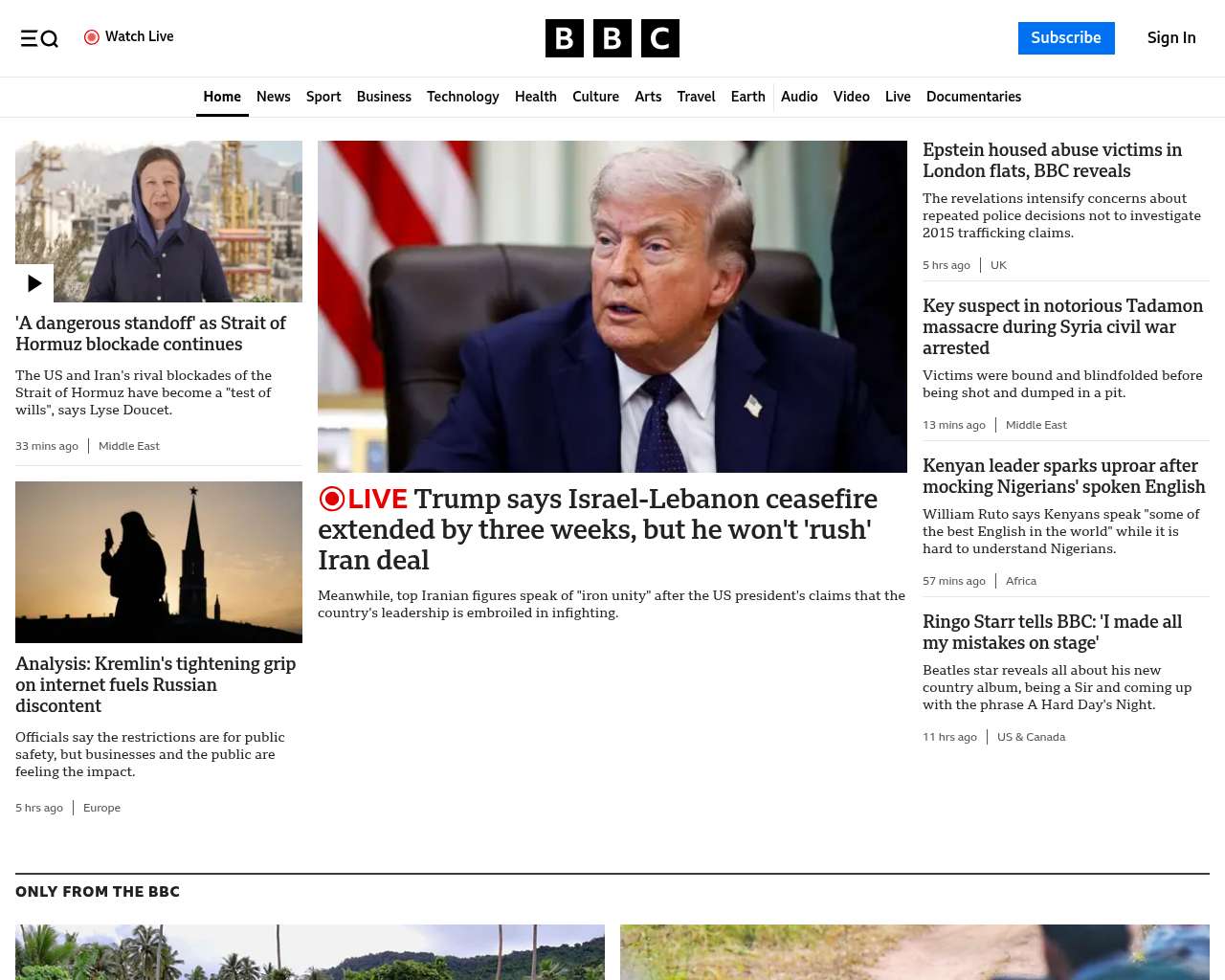Viewport: 1225px width, 980px height.
Task: Click the William Ruto summary text
Action: 1060,531
